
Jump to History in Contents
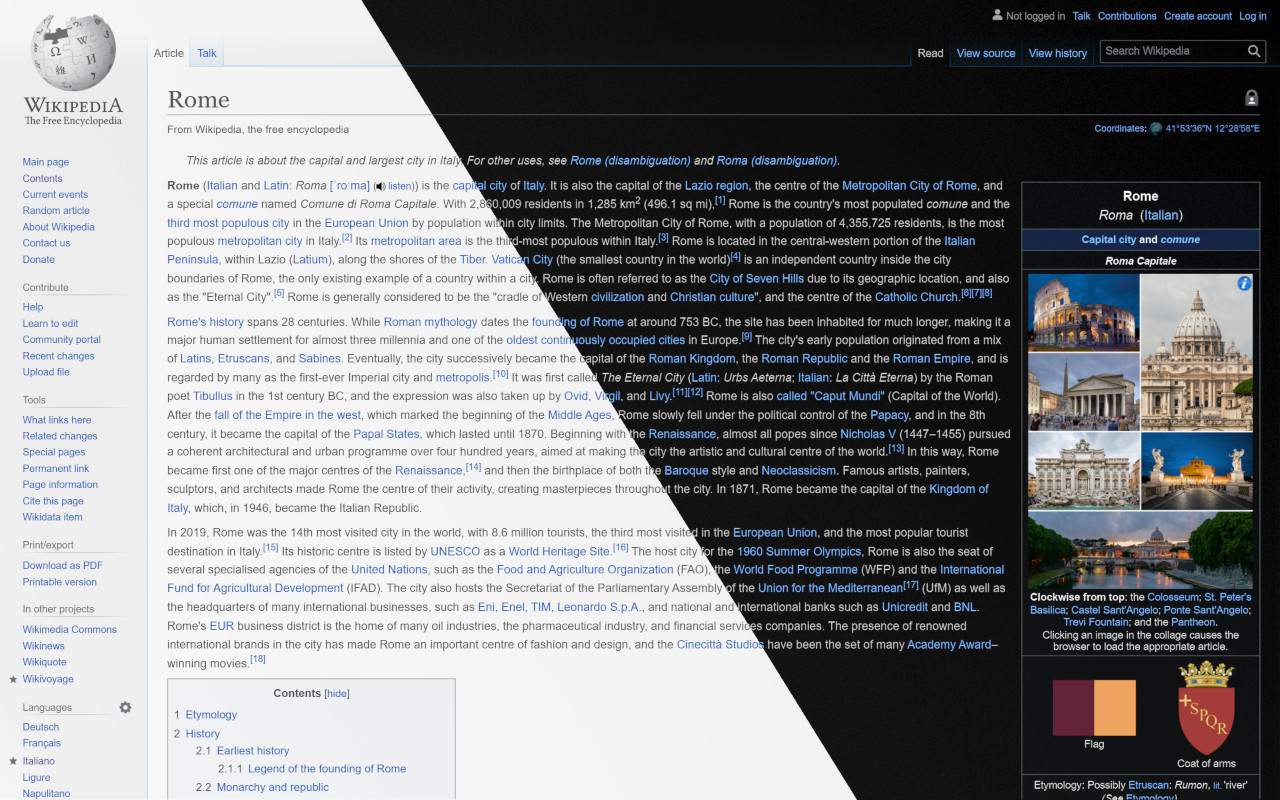point(202,733)
